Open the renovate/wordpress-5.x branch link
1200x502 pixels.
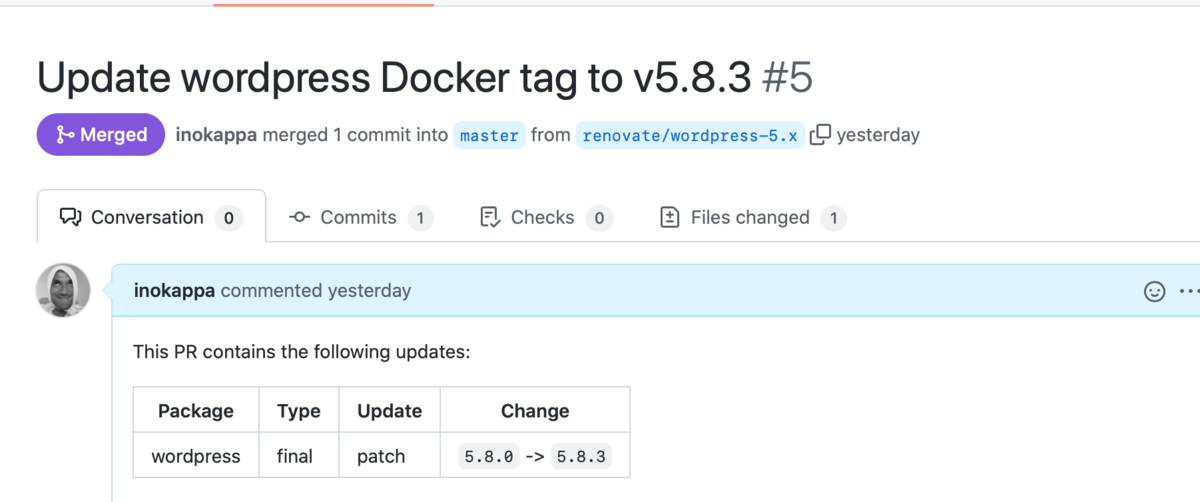click(690, 135)
